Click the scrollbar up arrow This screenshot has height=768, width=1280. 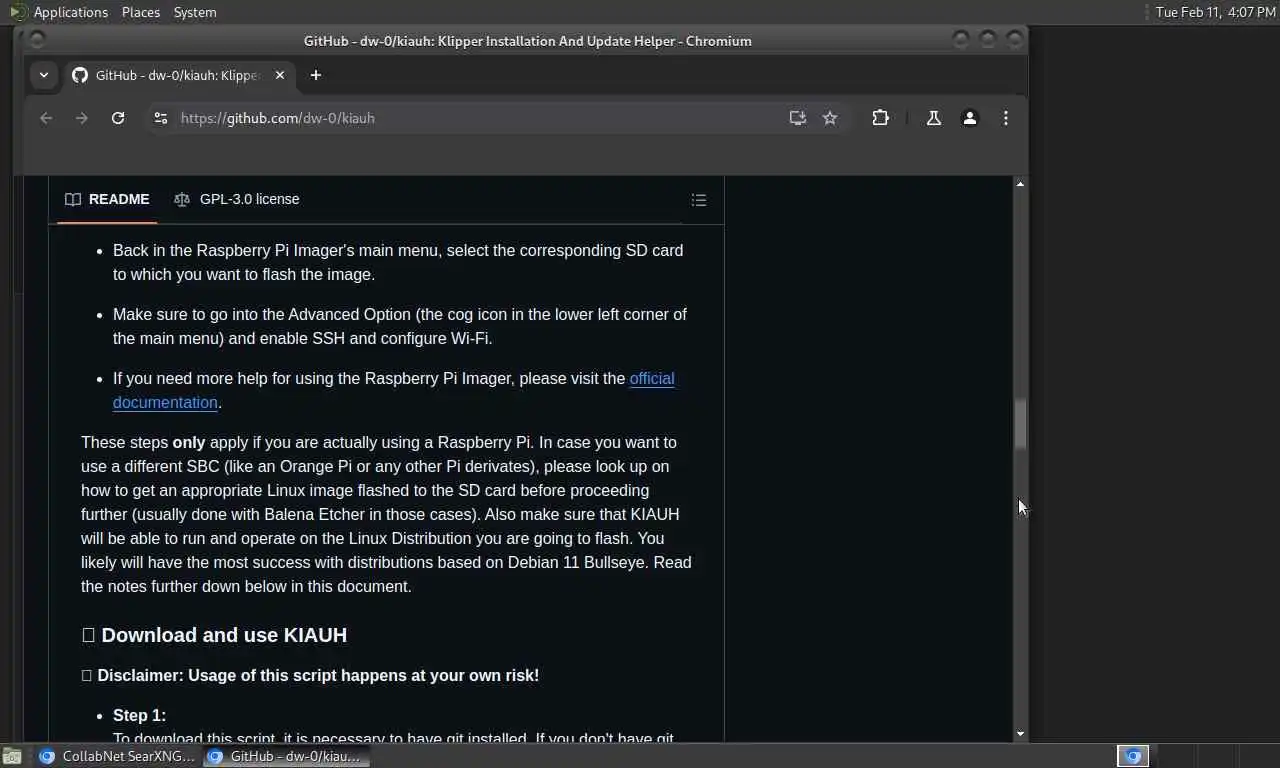(1020, 184)
